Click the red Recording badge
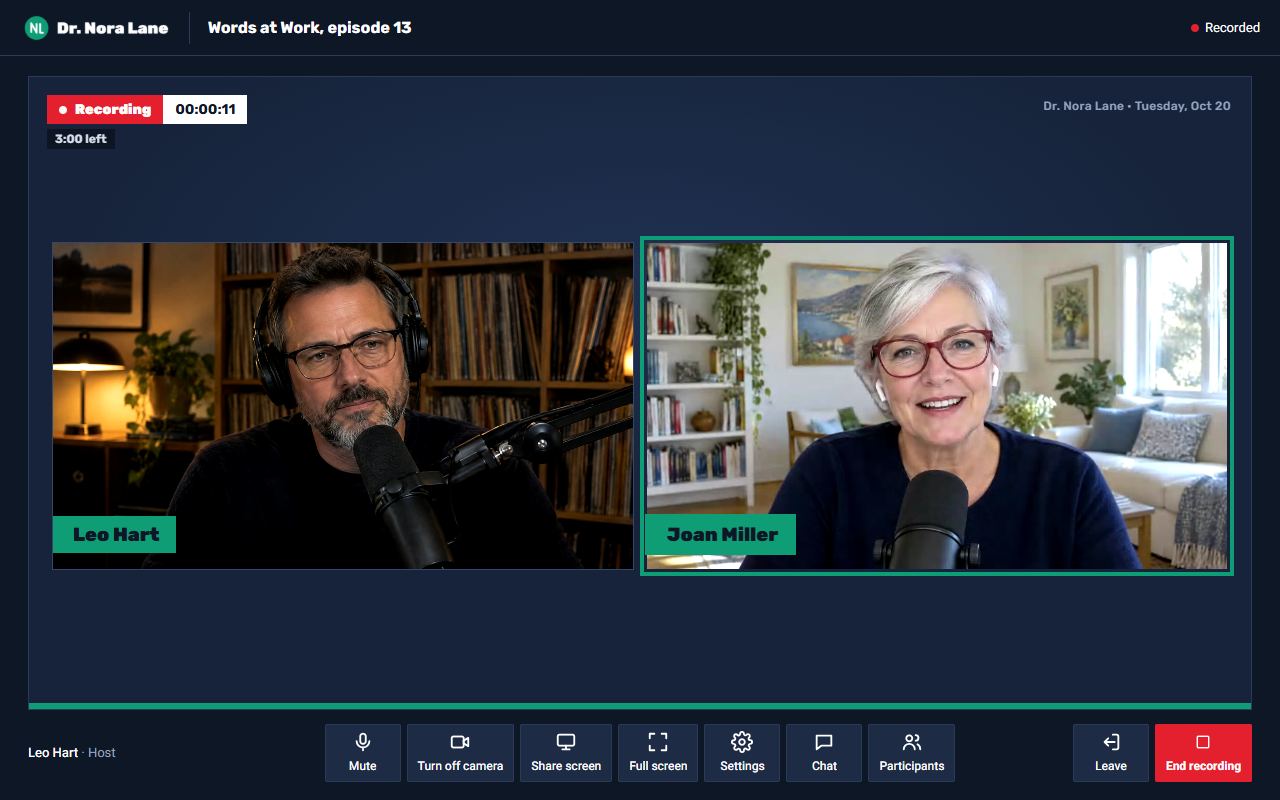The image size is (1280, 800). click(105, 109)
